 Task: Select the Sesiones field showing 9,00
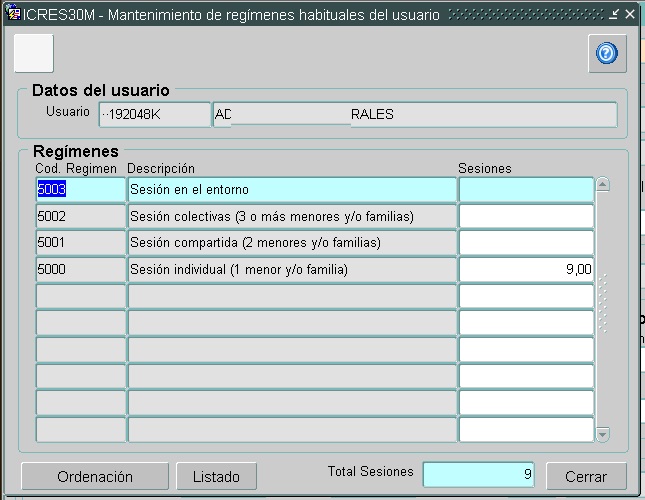point(526,270)
